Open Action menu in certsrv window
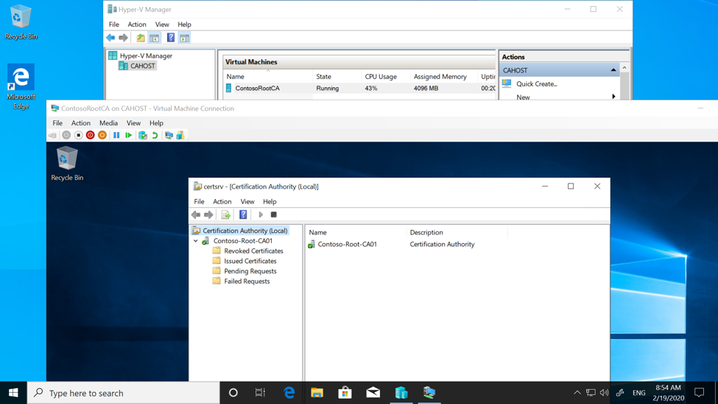 [222, 202]
